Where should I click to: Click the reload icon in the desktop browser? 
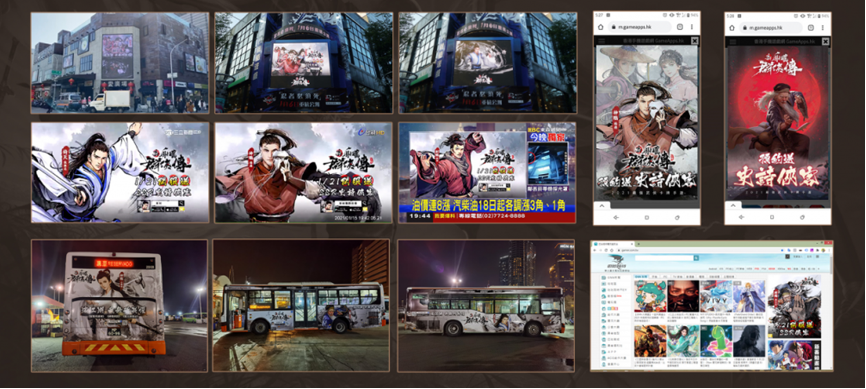(x=606, y=249)
